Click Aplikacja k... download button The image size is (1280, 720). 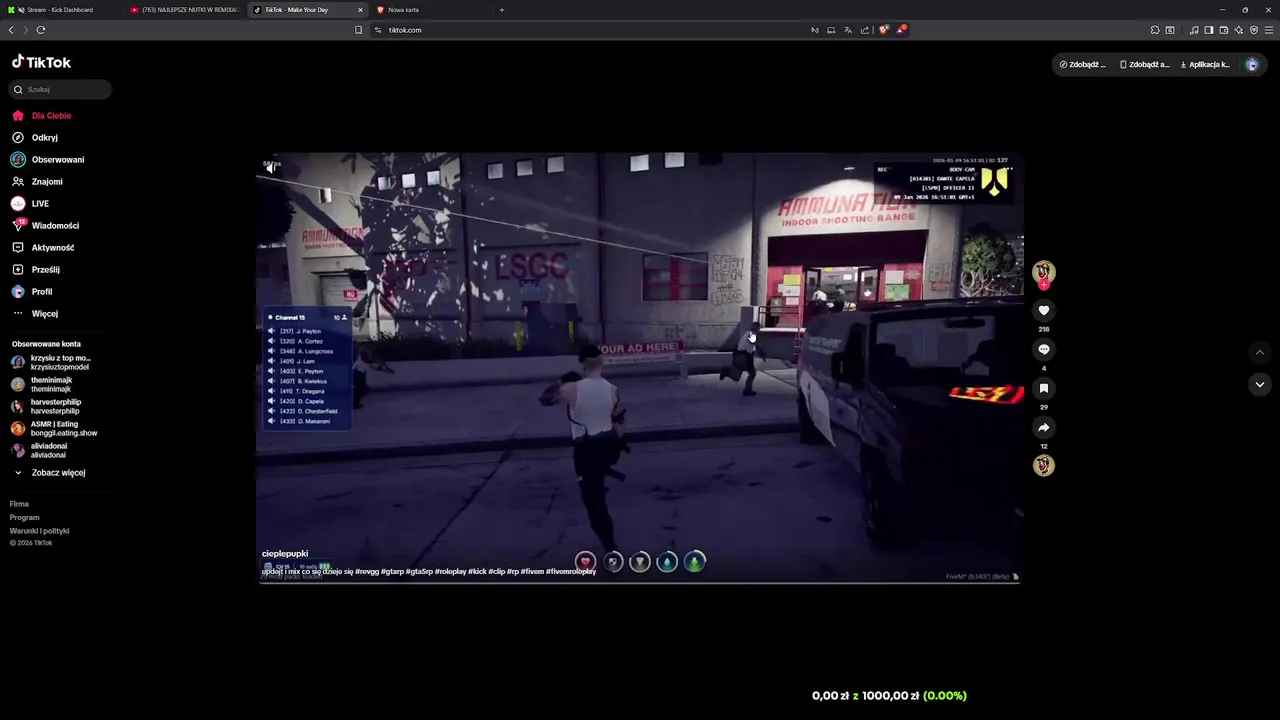[1205, 65]
